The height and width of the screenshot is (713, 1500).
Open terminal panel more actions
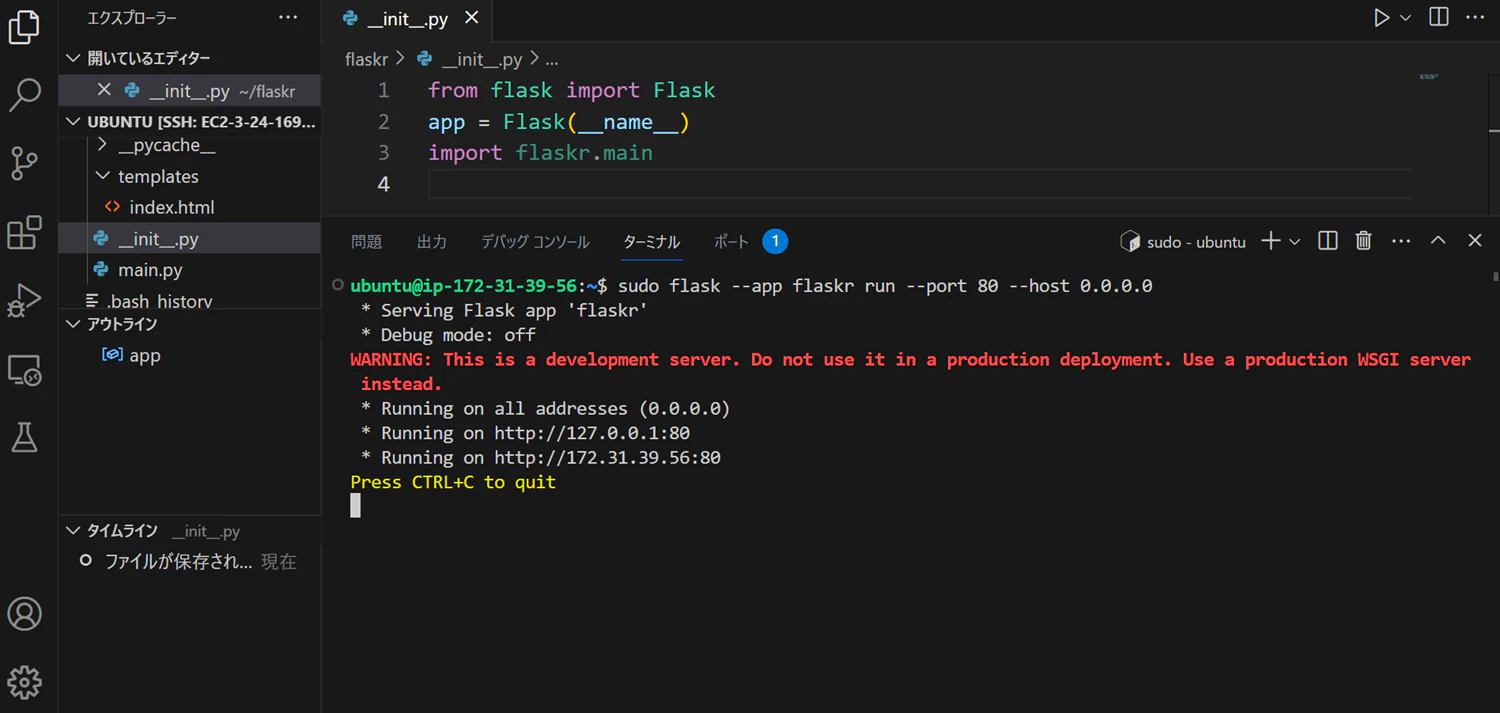(1401, 241)
